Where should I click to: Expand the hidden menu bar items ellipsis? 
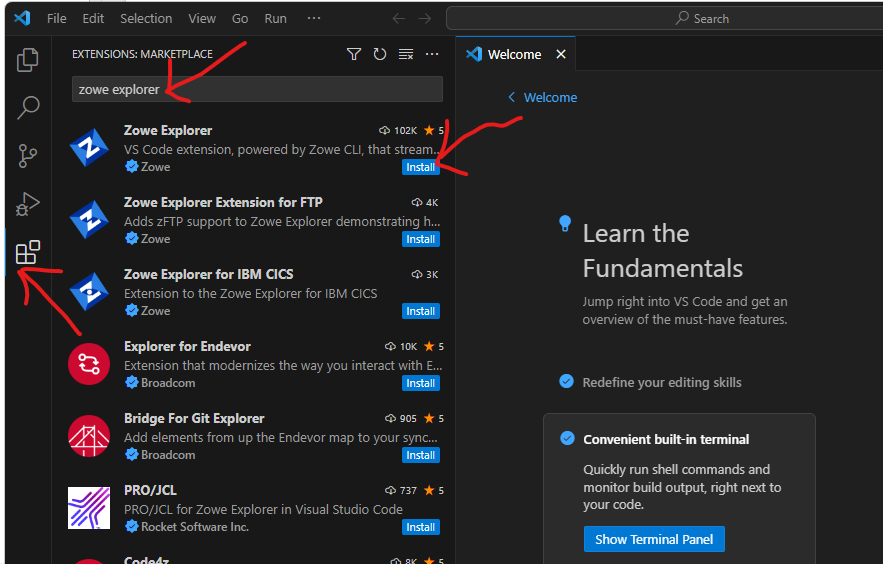tap(314, 18)
